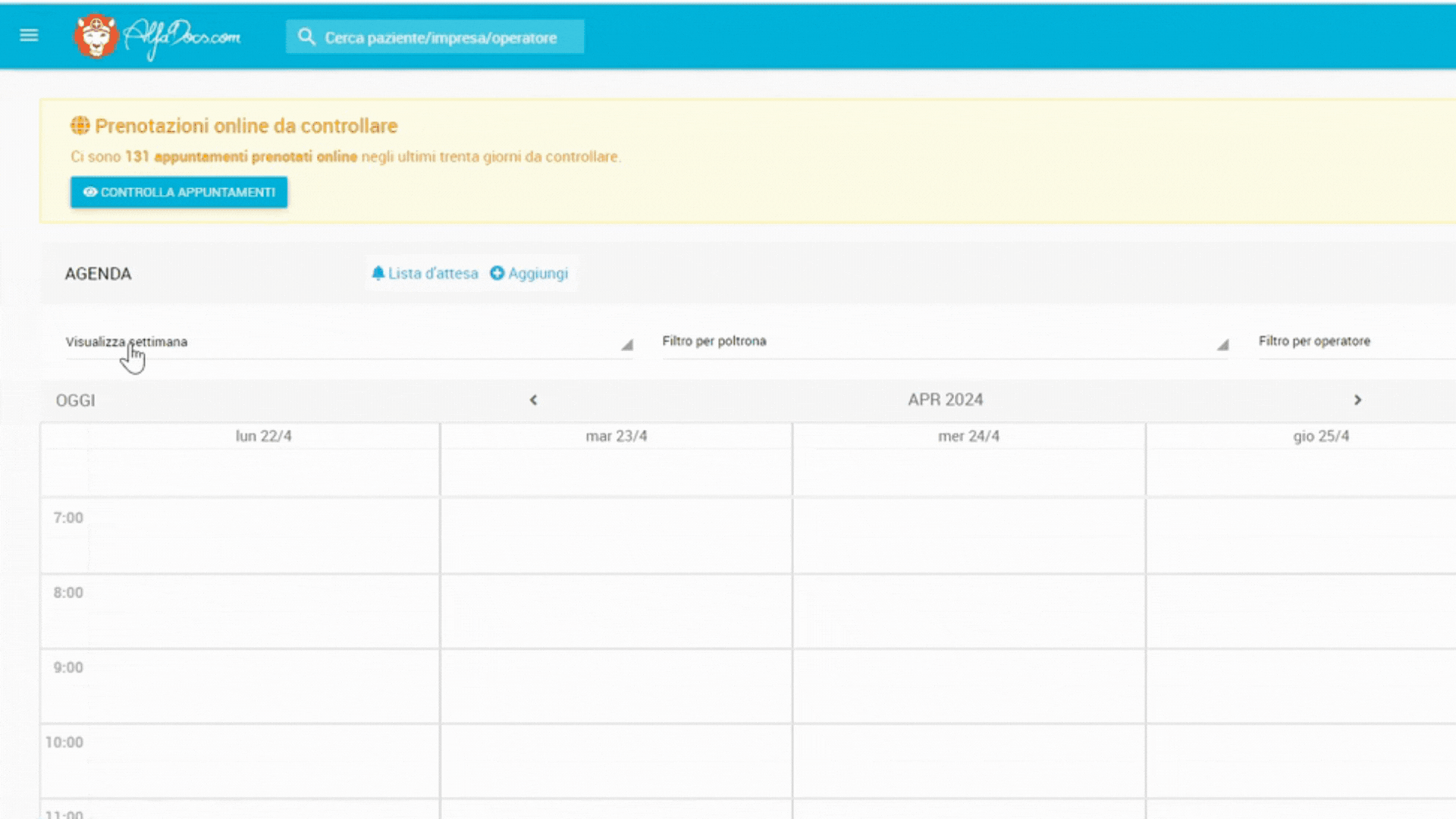Viewport: 1456px width, 819px height.
Task: Click the mer 24/4 column header
Action: click(968, 436)
